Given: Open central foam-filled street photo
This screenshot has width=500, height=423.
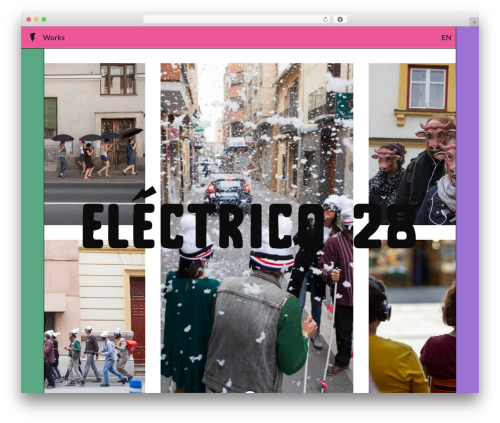Looking at the screenshot, I should pyautogui.click(x=257, y=228).
